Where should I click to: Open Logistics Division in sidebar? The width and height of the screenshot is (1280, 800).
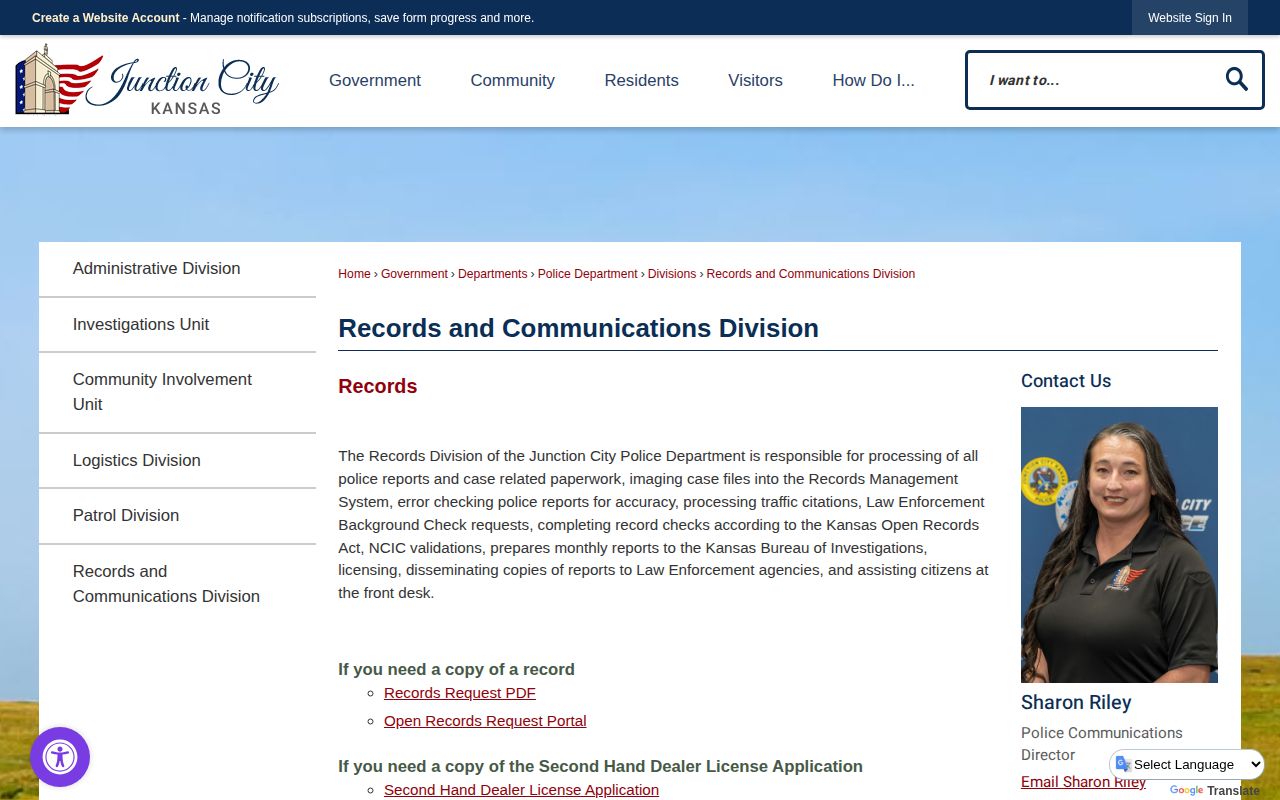pos(177,460)
